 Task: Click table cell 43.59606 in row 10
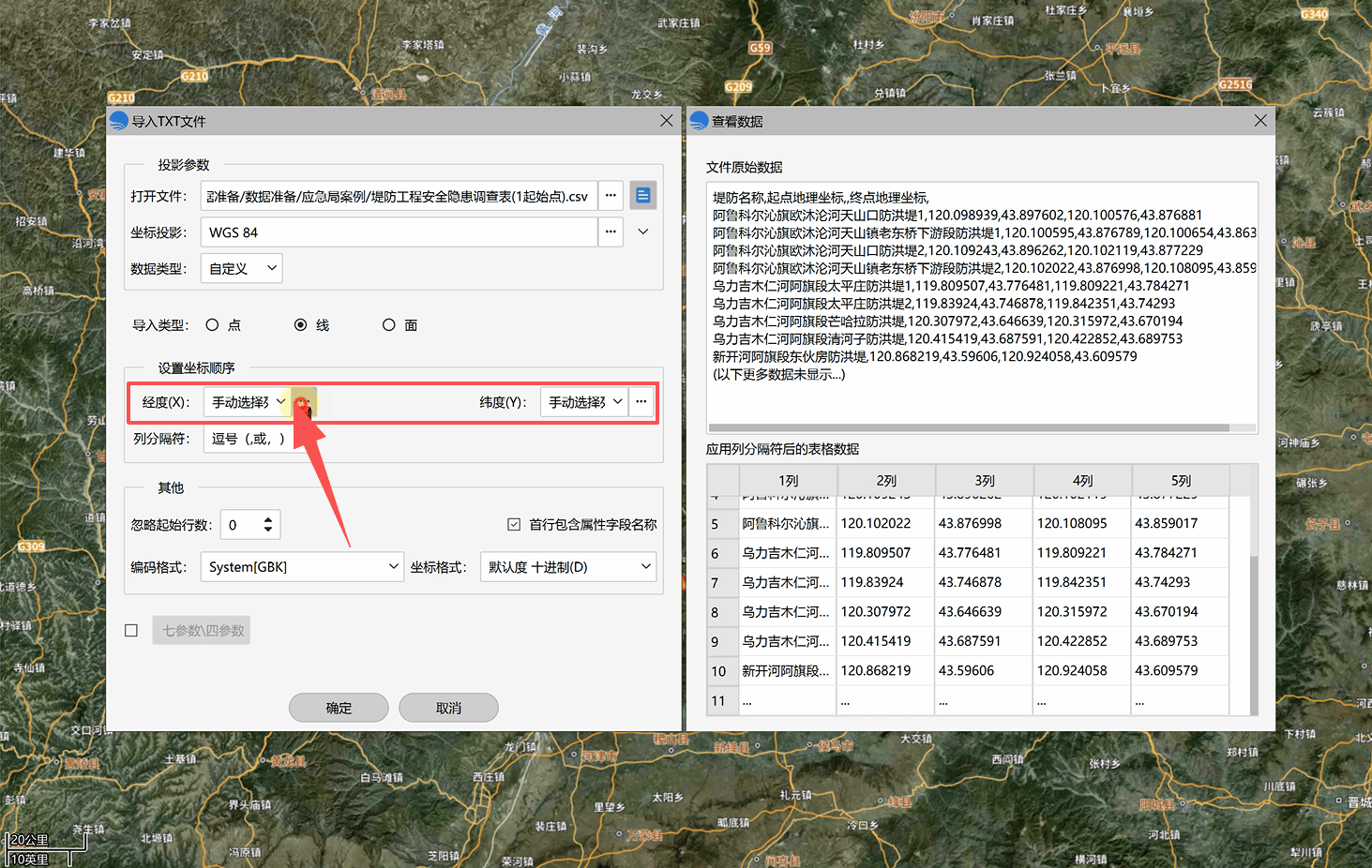point(985,671)
